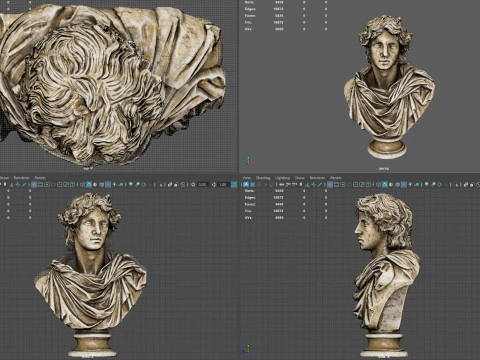
Task: Use default material in front view toolbar
Action: pos(95,184)
